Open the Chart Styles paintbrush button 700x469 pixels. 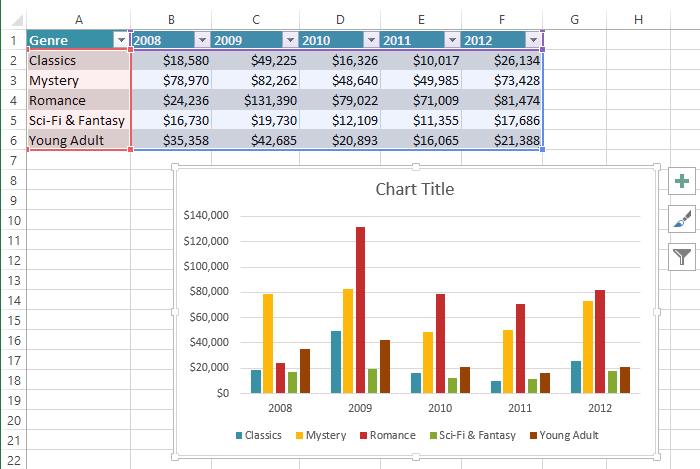(x=682, y=219)
